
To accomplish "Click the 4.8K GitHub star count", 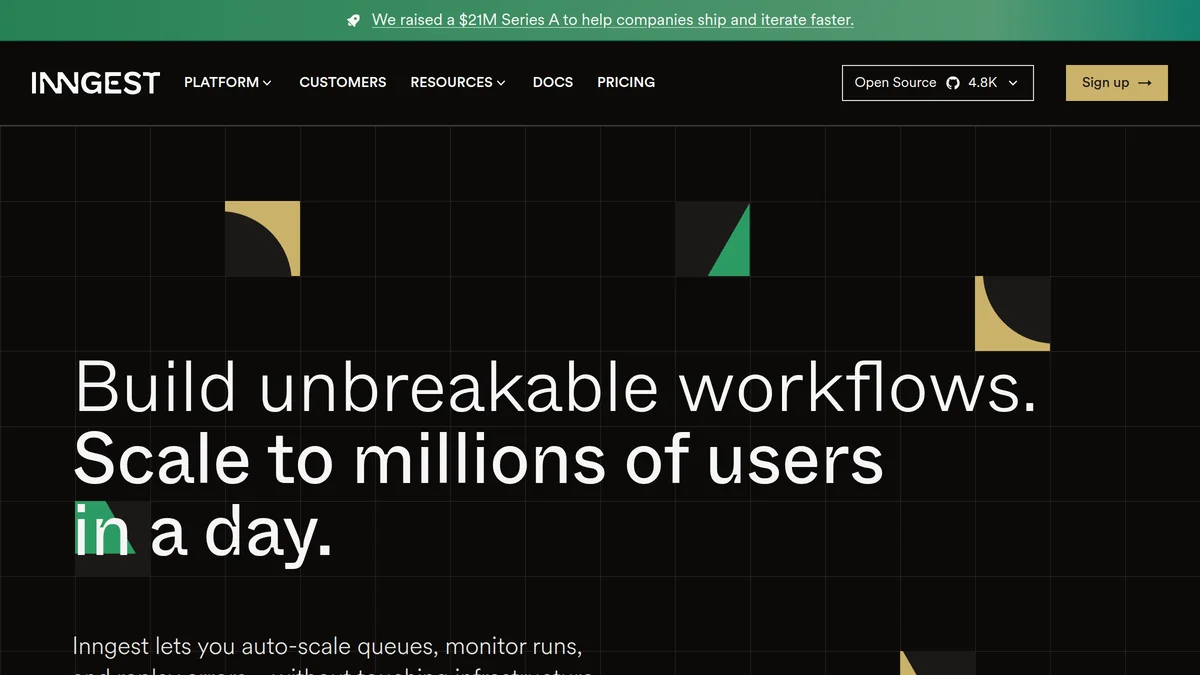I will (981, 83).
